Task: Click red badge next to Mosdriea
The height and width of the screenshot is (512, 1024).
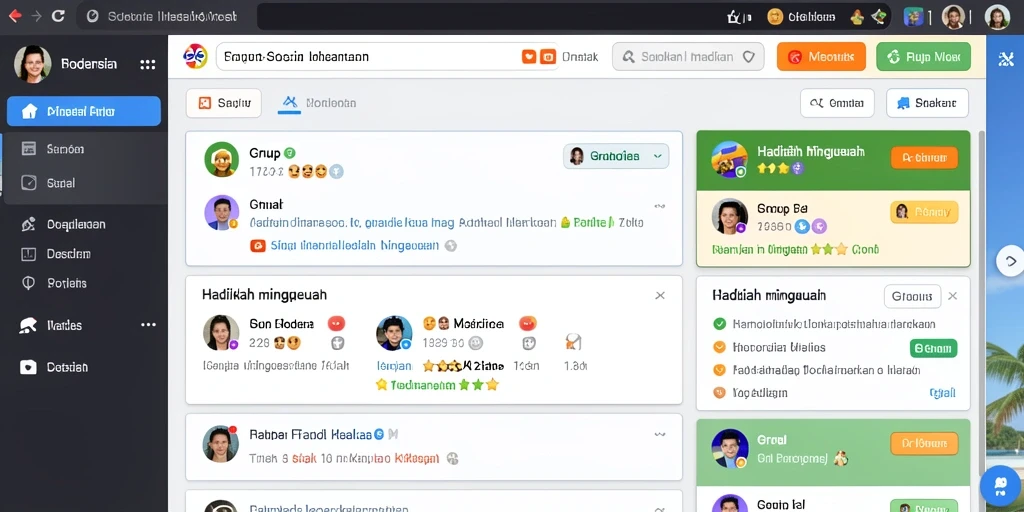Action: click(528, 323)
